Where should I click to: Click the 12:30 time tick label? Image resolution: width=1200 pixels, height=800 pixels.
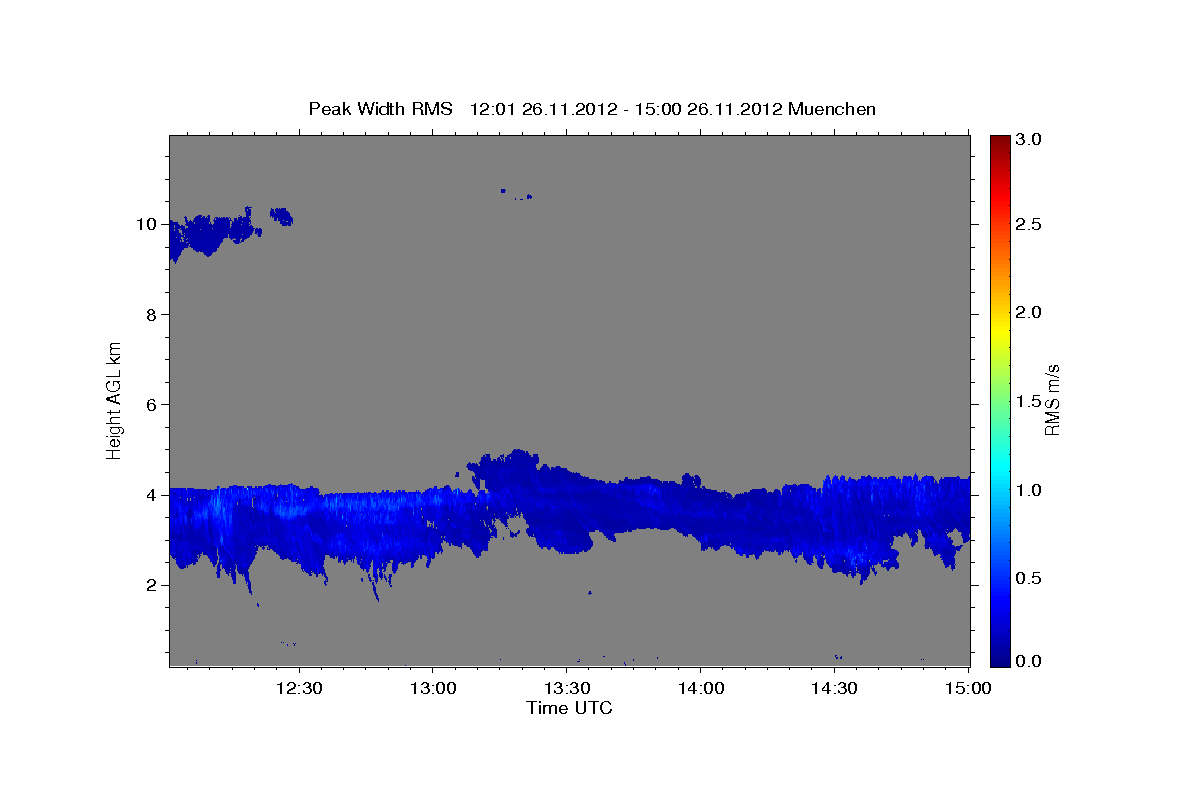click(298, 688)
